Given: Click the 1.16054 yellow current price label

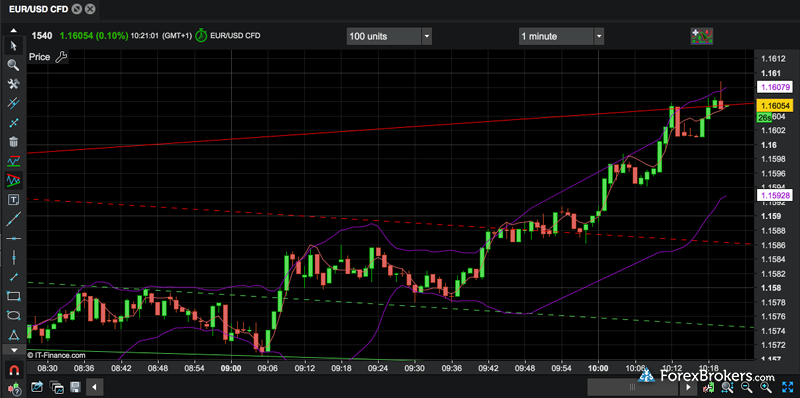Looking at the screenshot, I should click(x=775, y=106).
